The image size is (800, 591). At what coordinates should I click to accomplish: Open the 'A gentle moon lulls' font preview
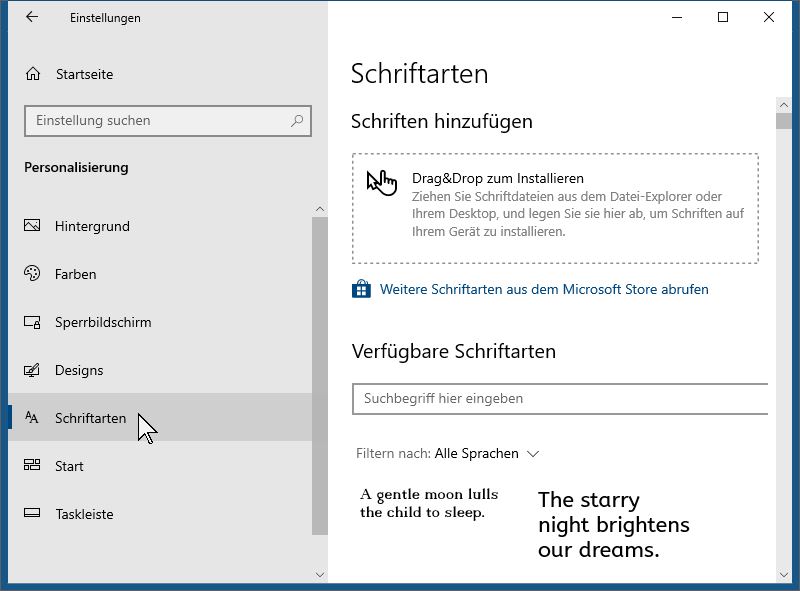click(x=429, y=503)
